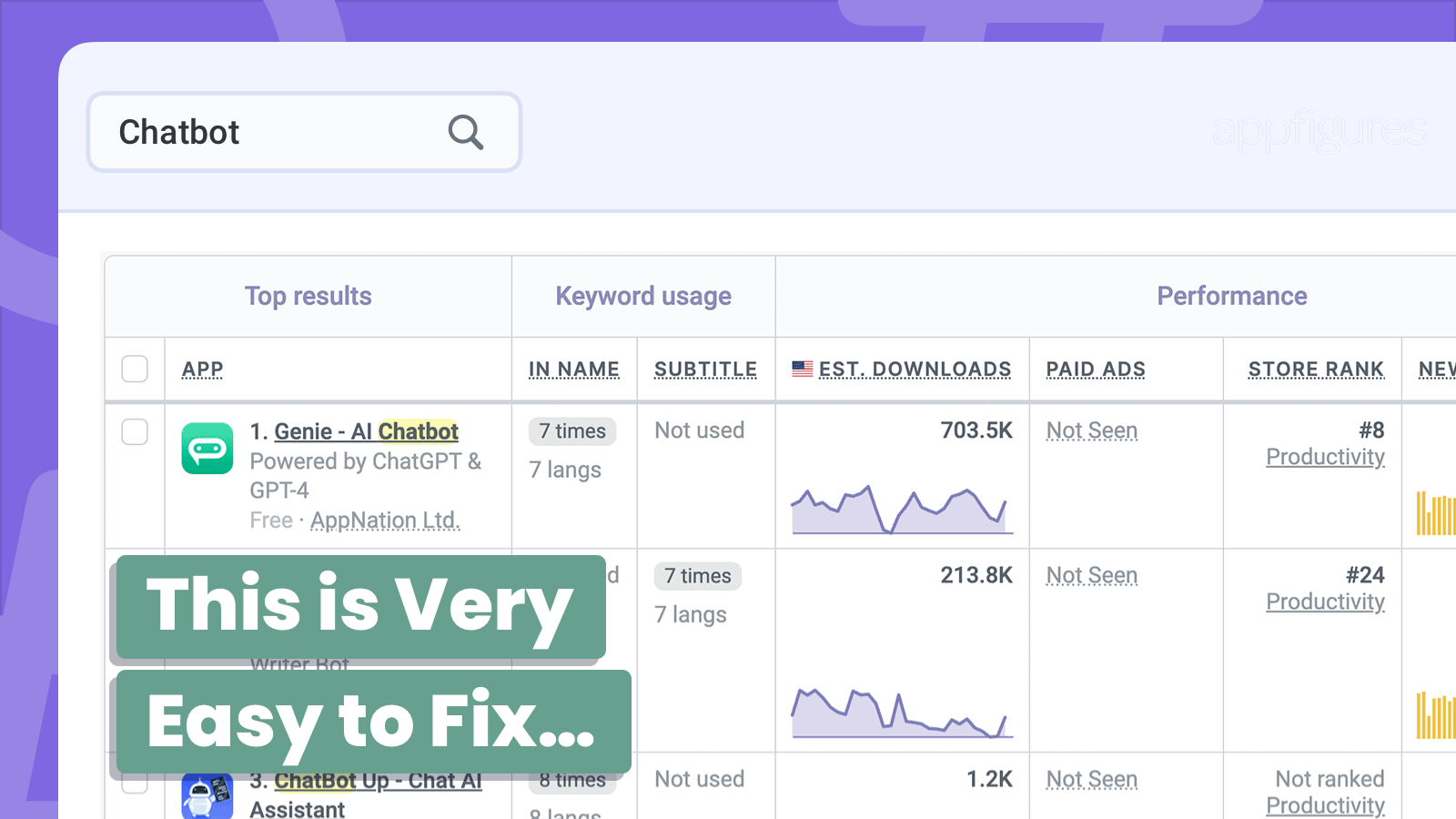Screen dimensions: 1456x819
Task: Click the second row's downloads sparkline
Action: click(x=901, y=714)
